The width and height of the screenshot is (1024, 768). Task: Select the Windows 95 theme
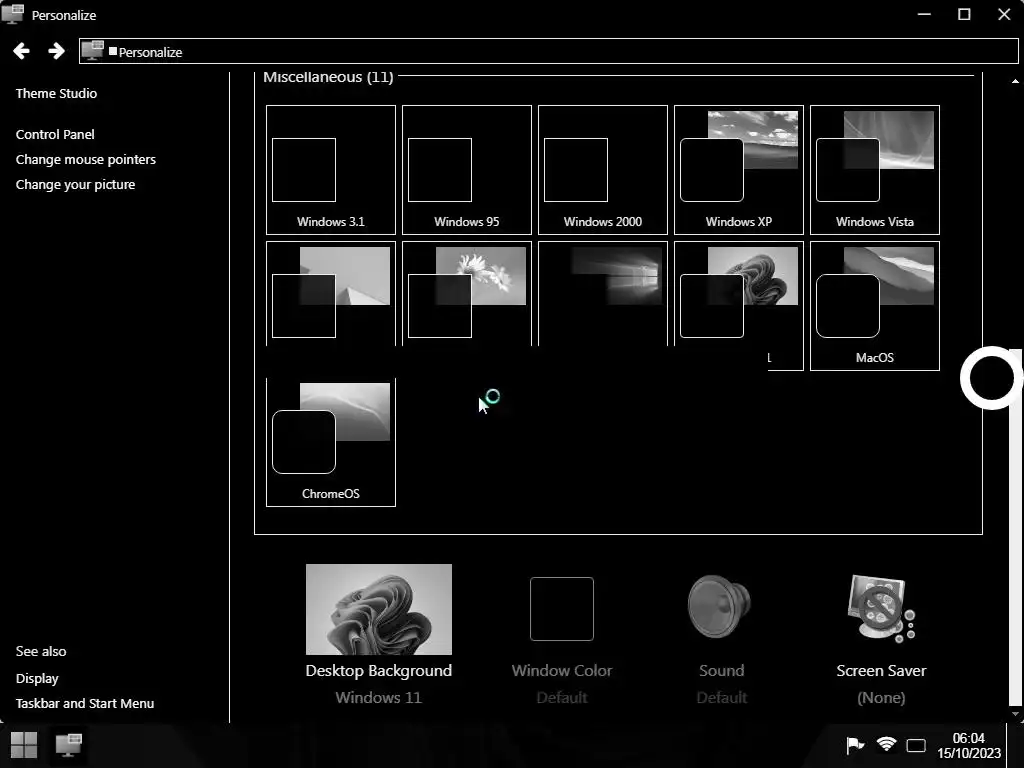click(467, 170)
